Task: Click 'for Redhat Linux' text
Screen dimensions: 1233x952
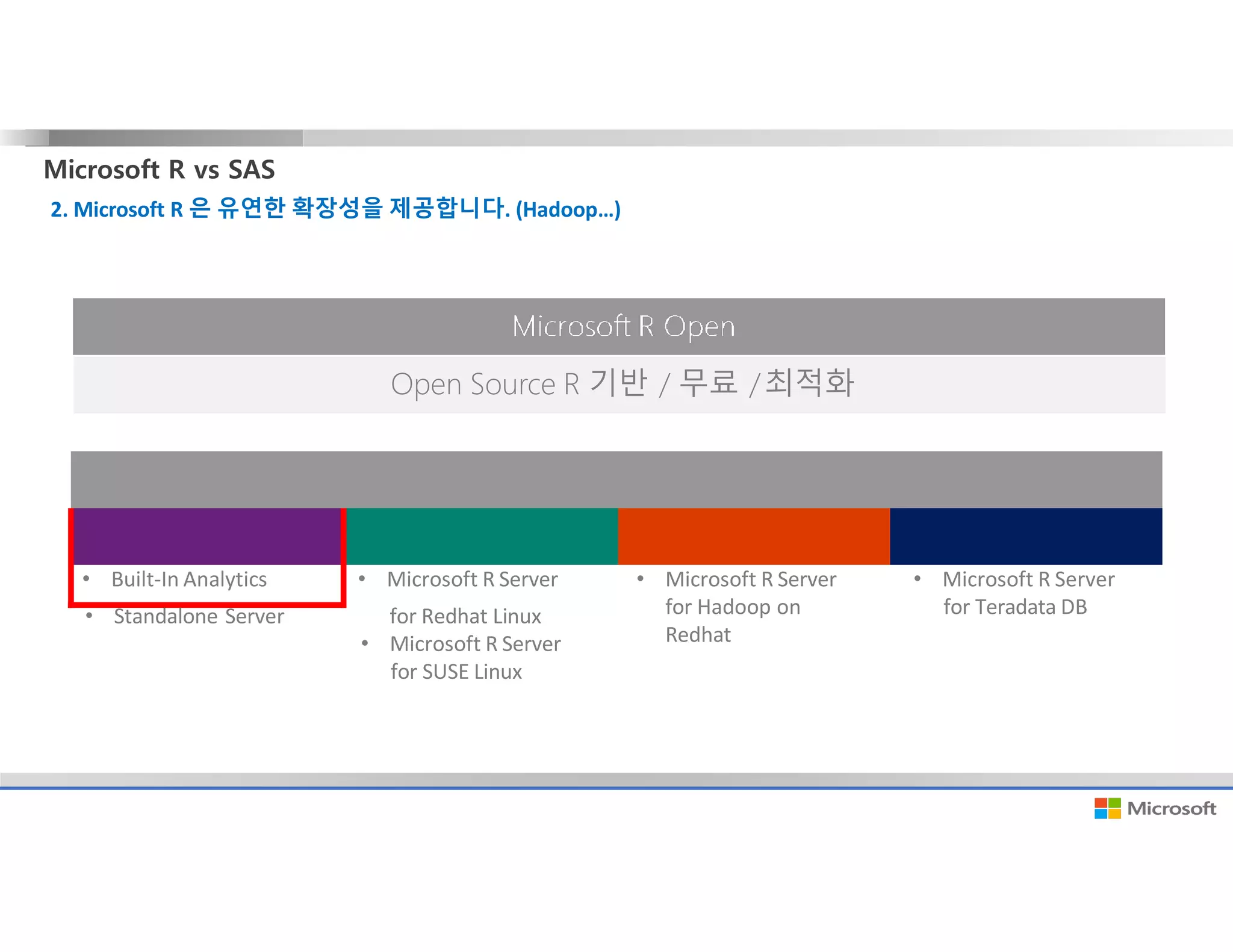Action: pyautogui.click(x=465, y=617)
